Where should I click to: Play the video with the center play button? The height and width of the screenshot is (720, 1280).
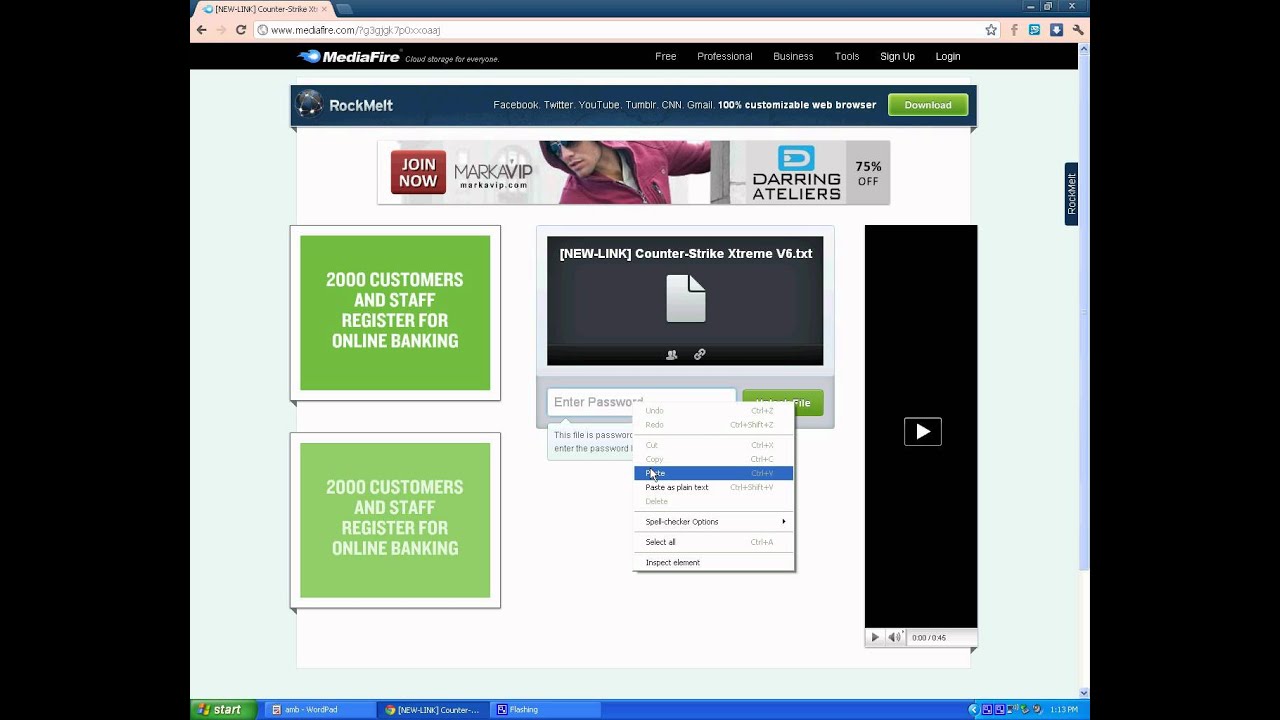coord(922,432)
